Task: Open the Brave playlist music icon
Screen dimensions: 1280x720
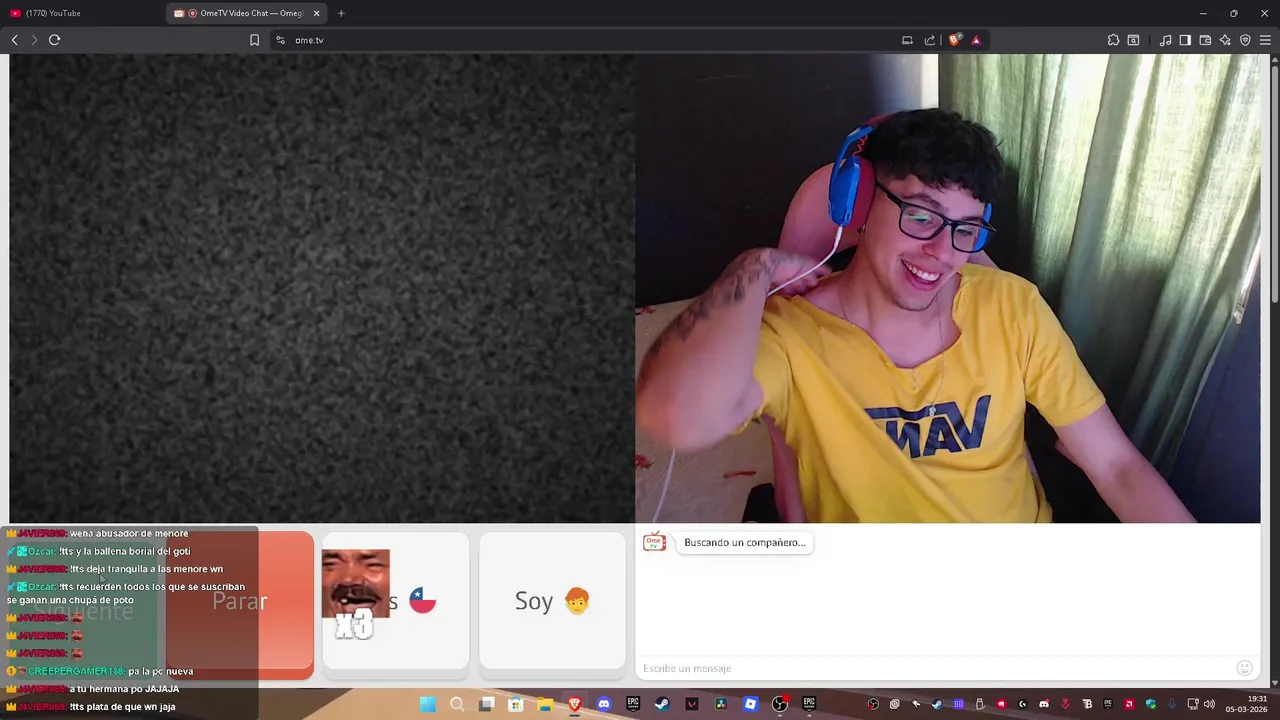Action: click(x=1165, y=40)
